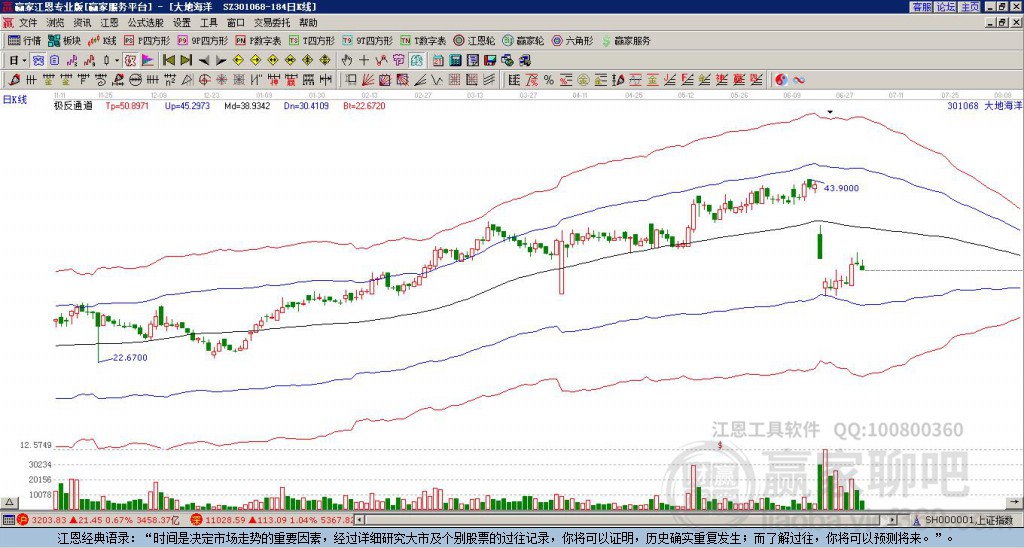This screenshot has width=1024, height=548.
Task: Open 赢家服务 with the dollar icon
Action: point(626,40)
